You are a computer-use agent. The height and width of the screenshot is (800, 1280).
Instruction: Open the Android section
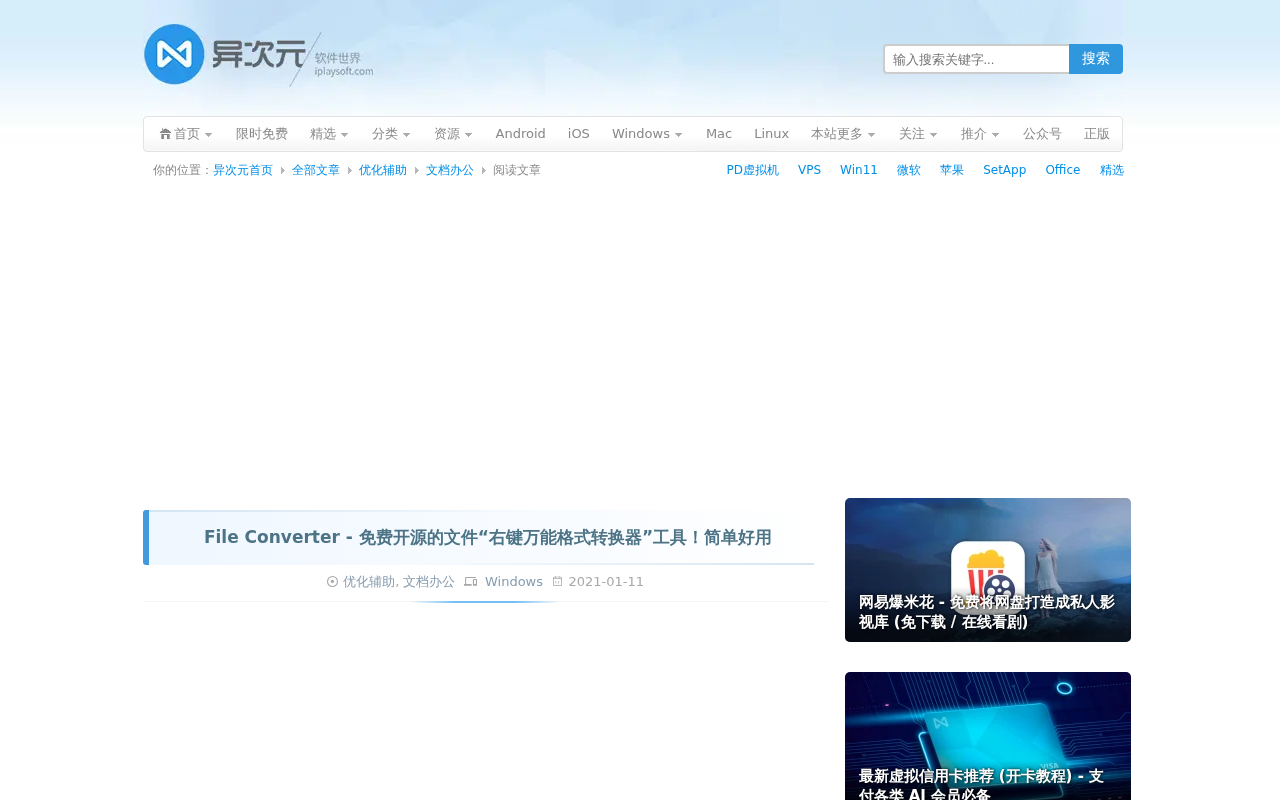[521, 134]
